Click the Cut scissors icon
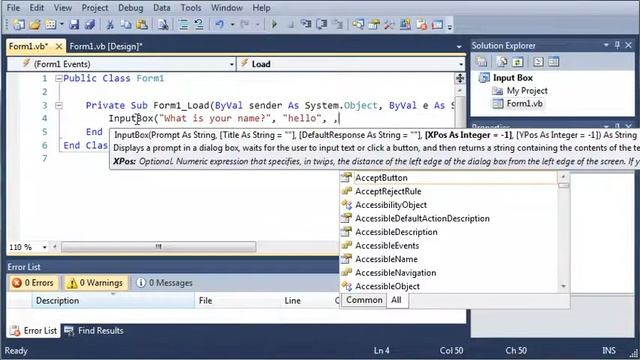Image resolution: width=640 pixels, height=360 pixels. coord(110,24)
